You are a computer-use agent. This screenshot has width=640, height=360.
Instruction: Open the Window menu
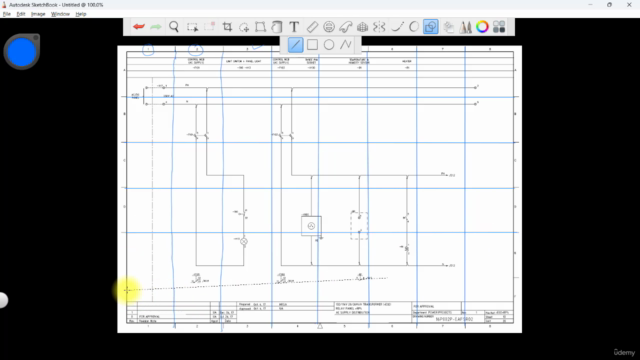60,14
